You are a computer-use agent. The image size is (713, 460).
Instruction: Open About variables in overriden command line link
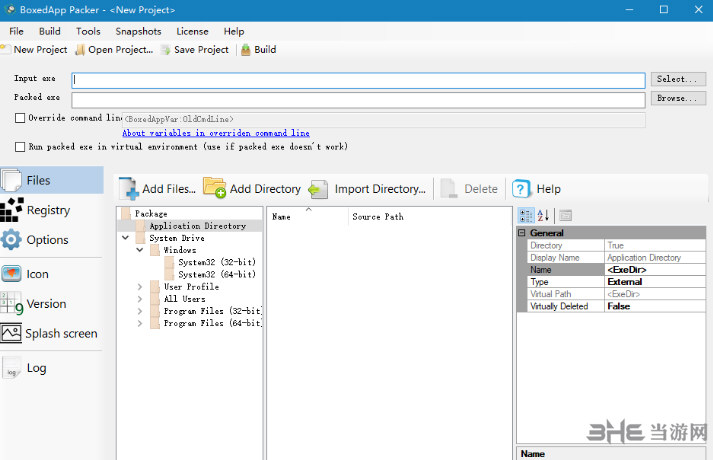(215, 133)
